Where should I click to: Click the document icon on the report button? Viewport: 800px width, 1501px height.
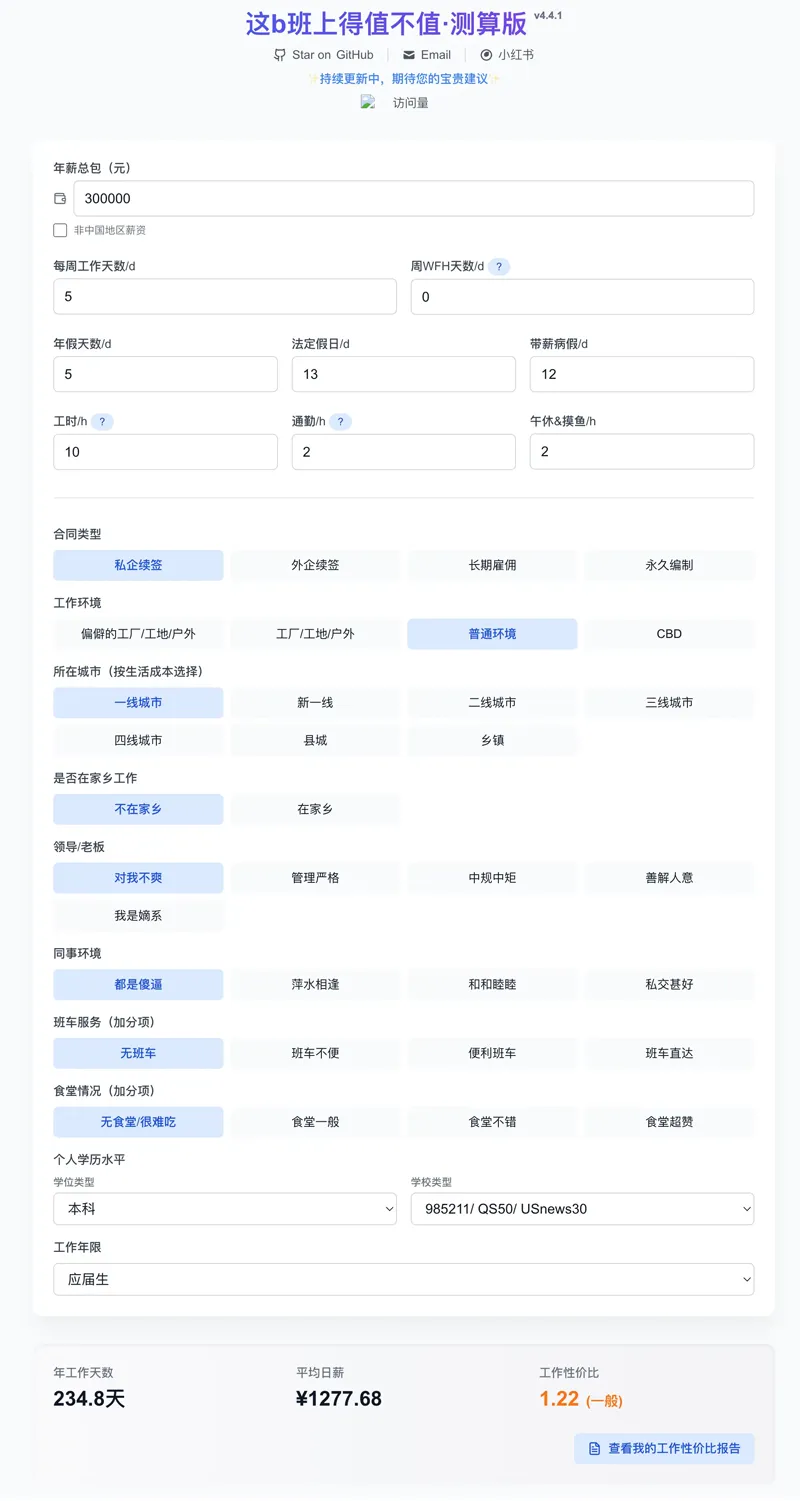click(x=594, y=1448)
